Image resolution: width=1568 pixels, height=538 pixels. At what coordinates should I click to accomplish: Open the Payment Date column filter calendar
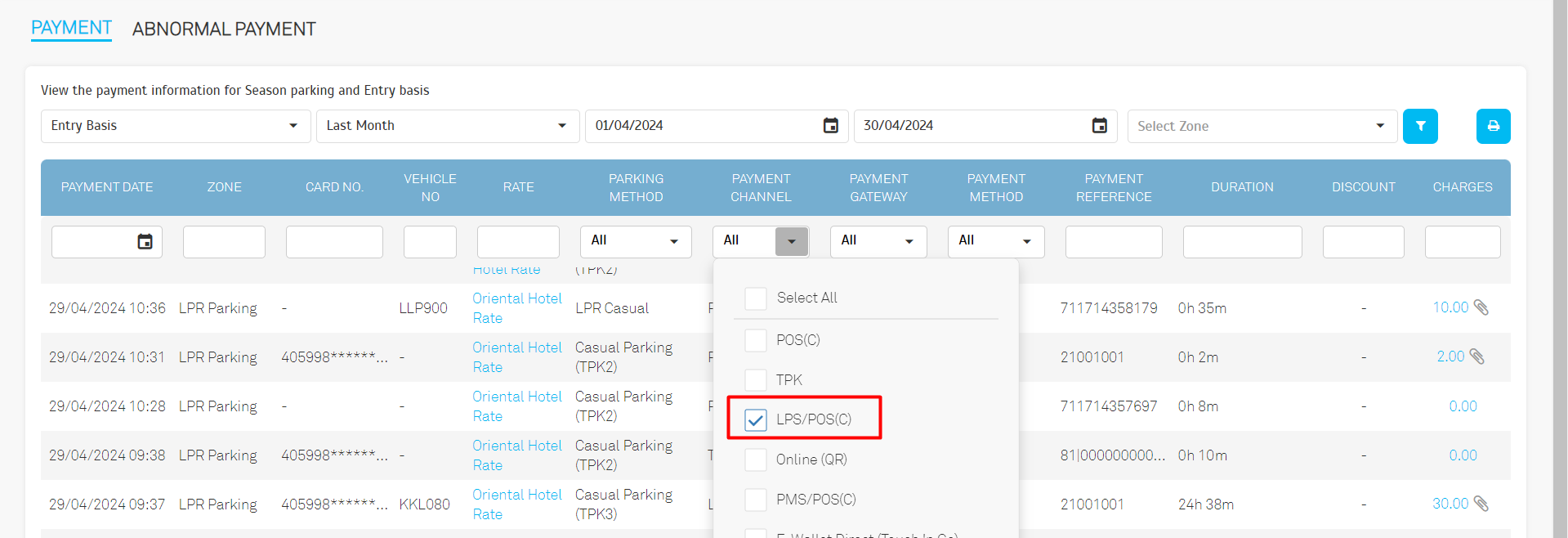click(145, 242)
